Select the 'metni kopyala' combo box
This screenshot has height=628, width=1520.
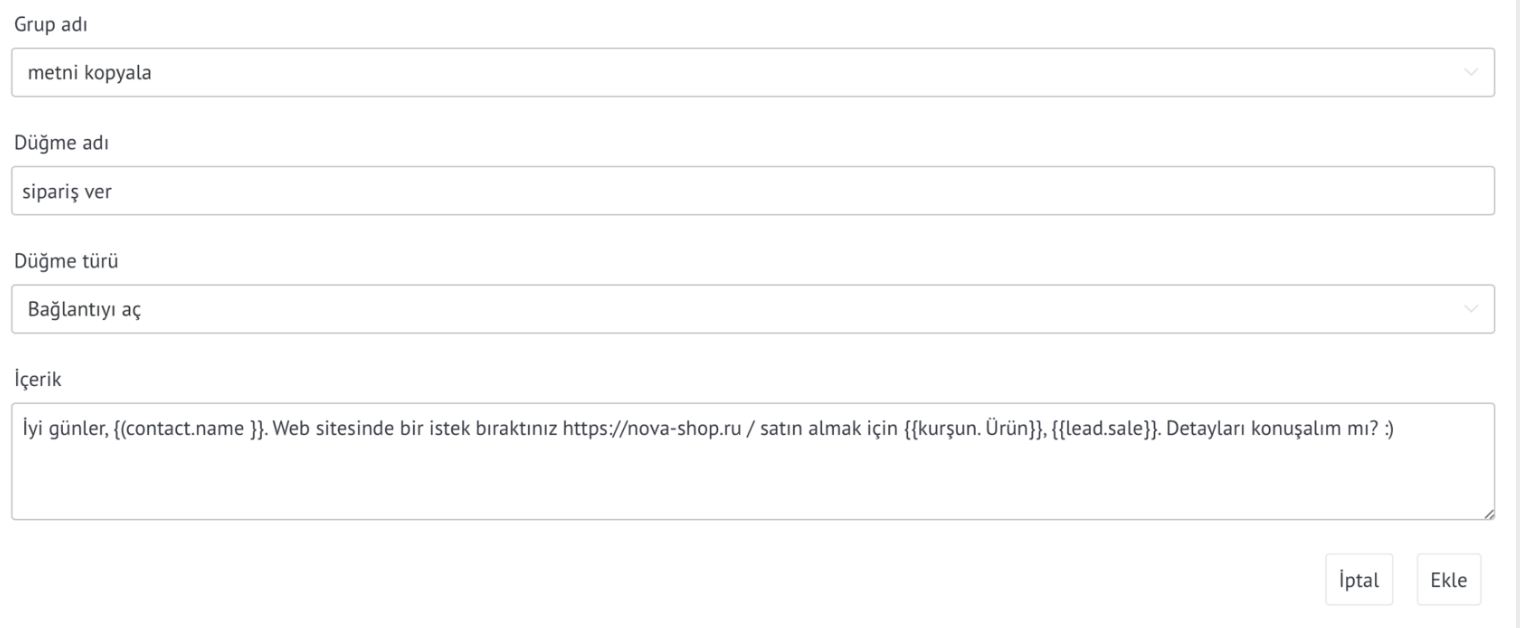(x=753, y=73)
